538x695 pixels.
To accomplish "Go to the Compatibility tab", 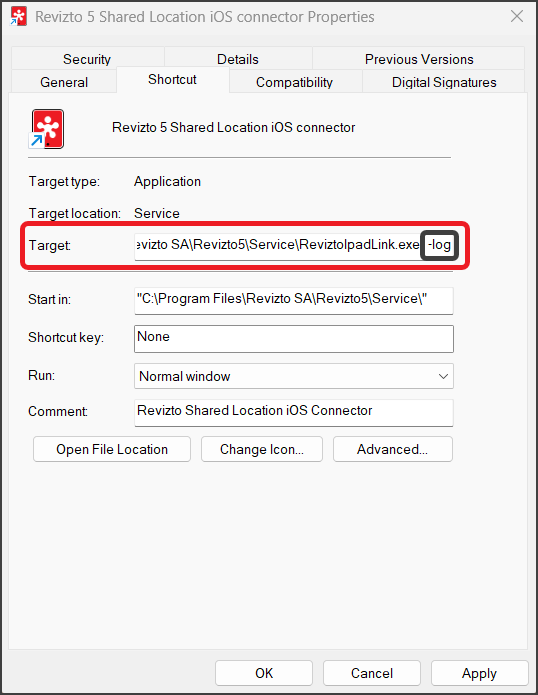I will point(294,82).
